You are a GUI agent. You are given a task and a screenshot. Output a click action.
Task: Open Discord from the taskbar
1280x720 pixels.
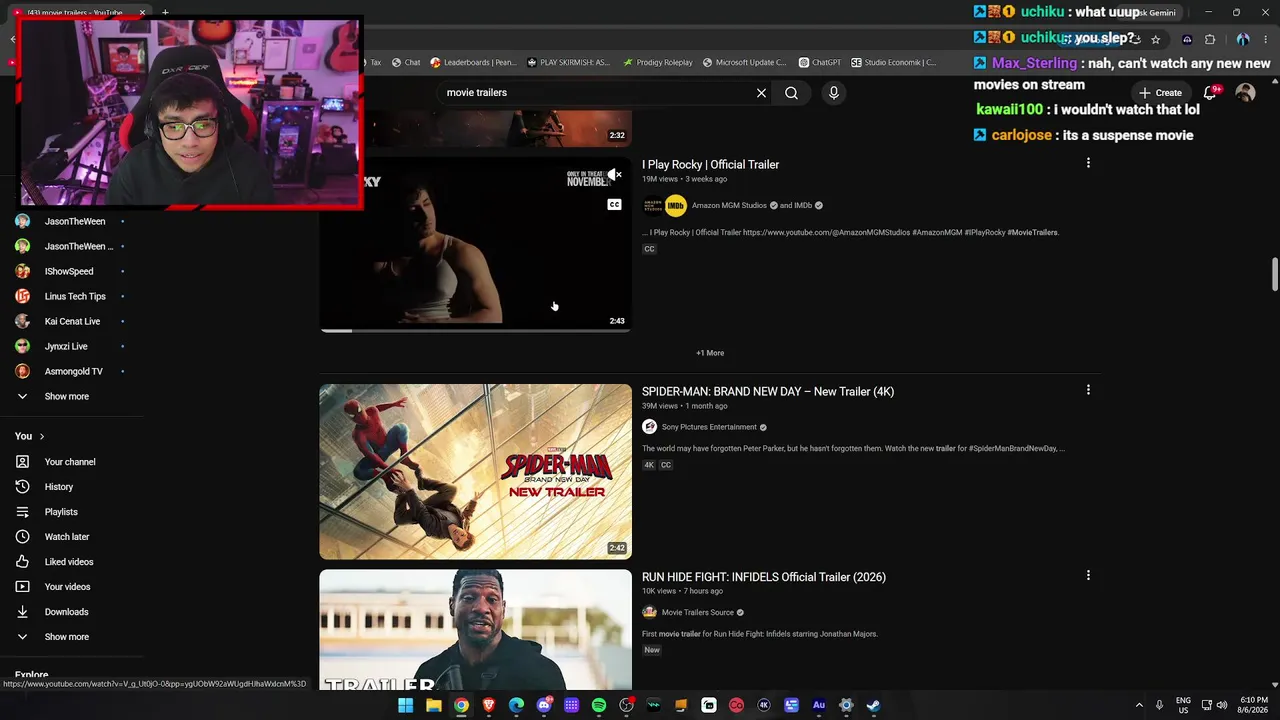[544, 705]
